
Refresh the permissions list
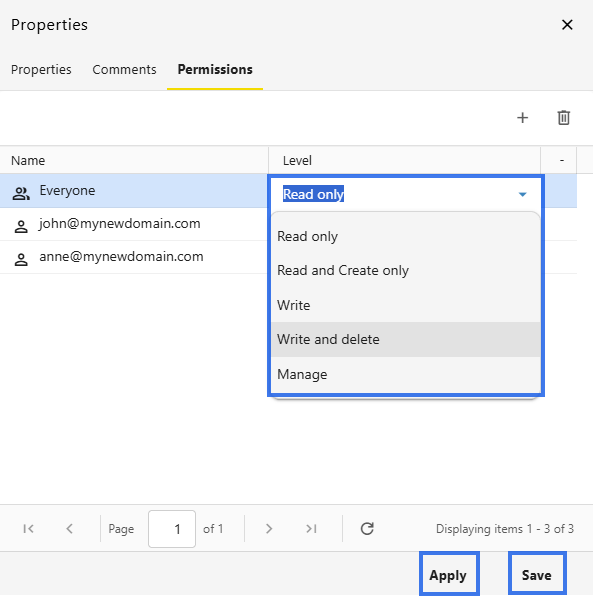point(367,529)
